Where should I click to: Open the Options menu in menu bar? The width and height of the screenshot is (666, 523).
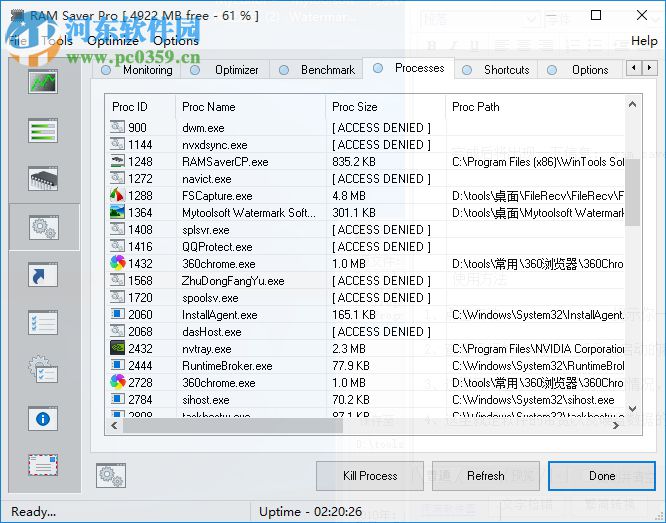point(176,41)
